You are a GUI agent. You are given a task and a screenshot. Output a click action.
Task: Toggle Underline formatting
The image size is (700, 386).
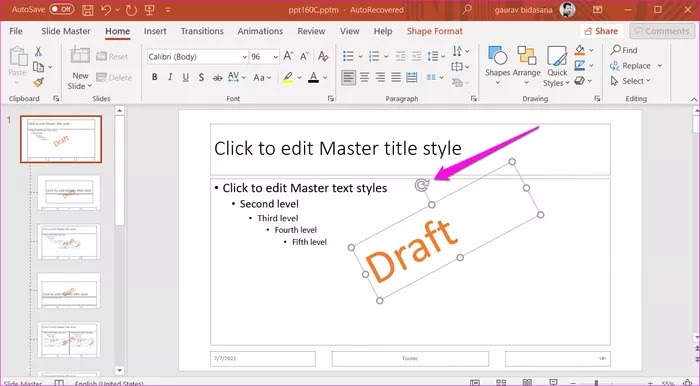click(x=186, y=77)
